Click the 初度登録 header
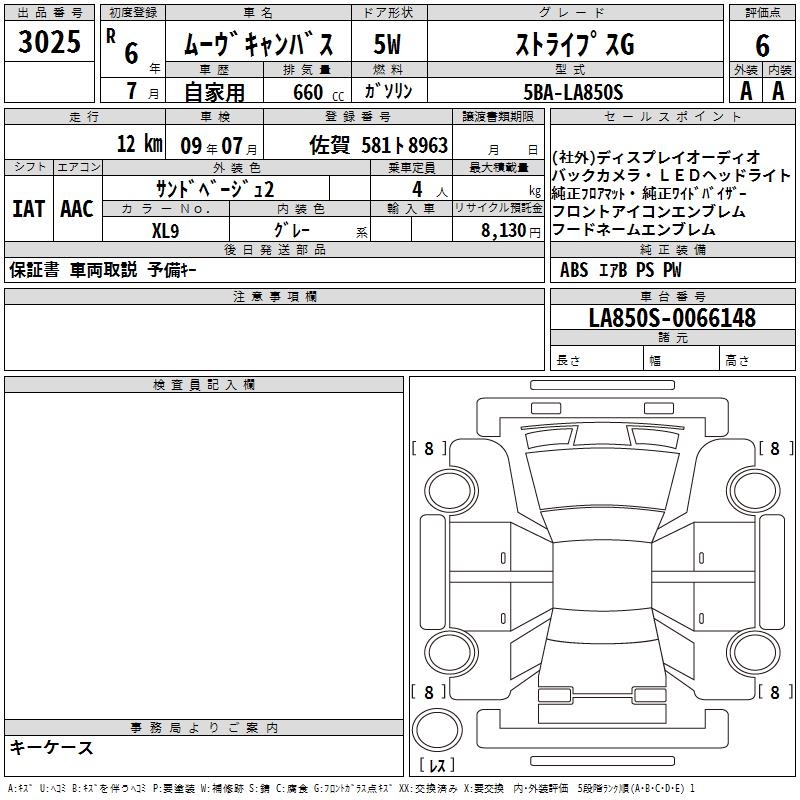Screen dimensions: 800x800 133,12
